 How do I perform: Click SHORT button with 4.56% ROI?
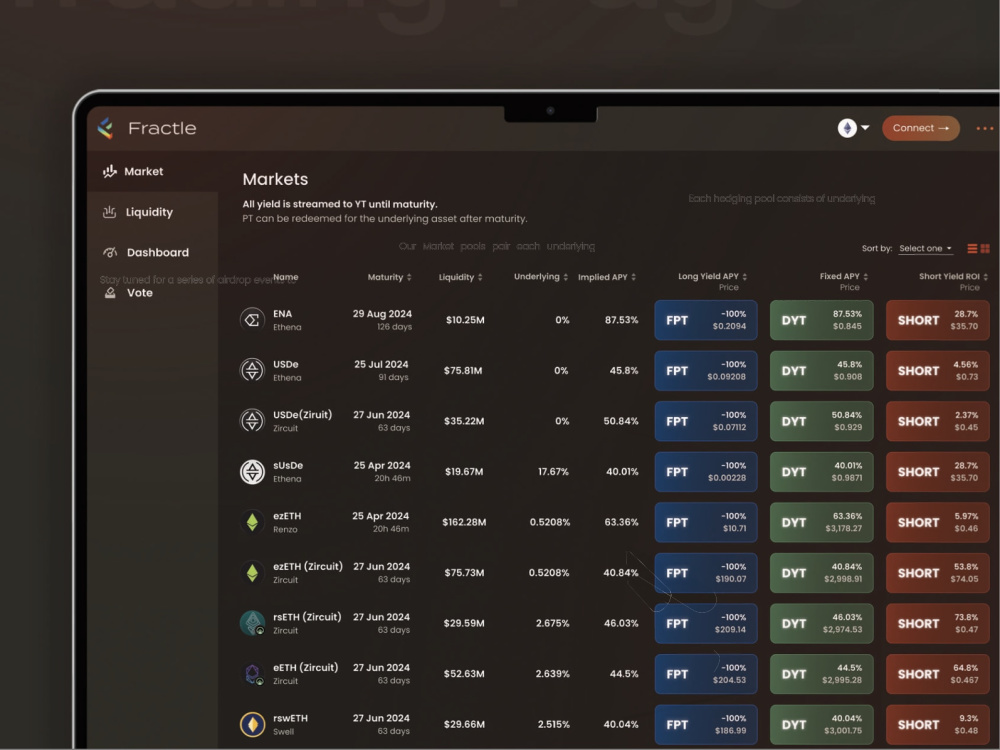pos(938,370)
